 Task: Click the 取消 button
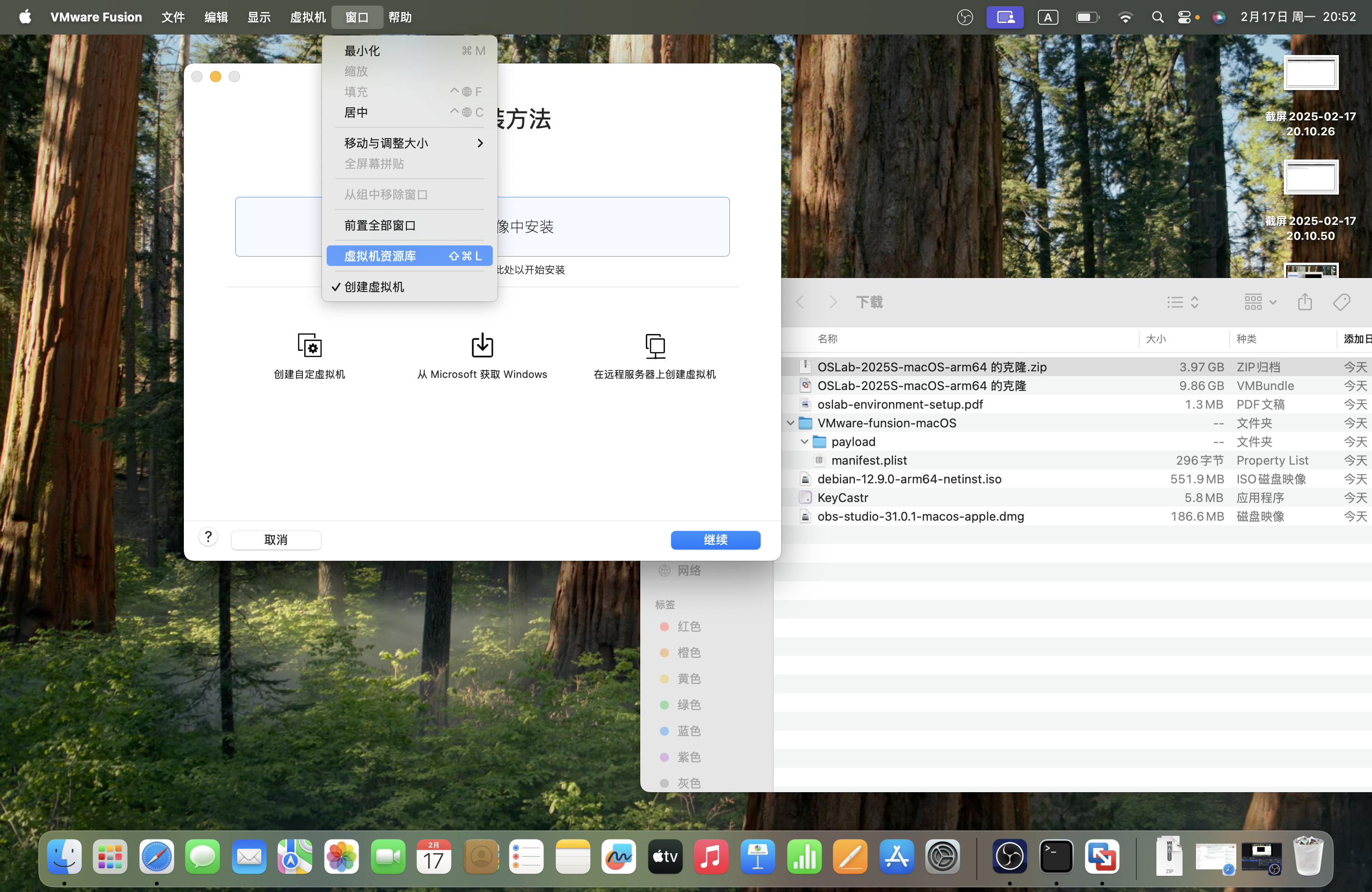tap(276, 540)
